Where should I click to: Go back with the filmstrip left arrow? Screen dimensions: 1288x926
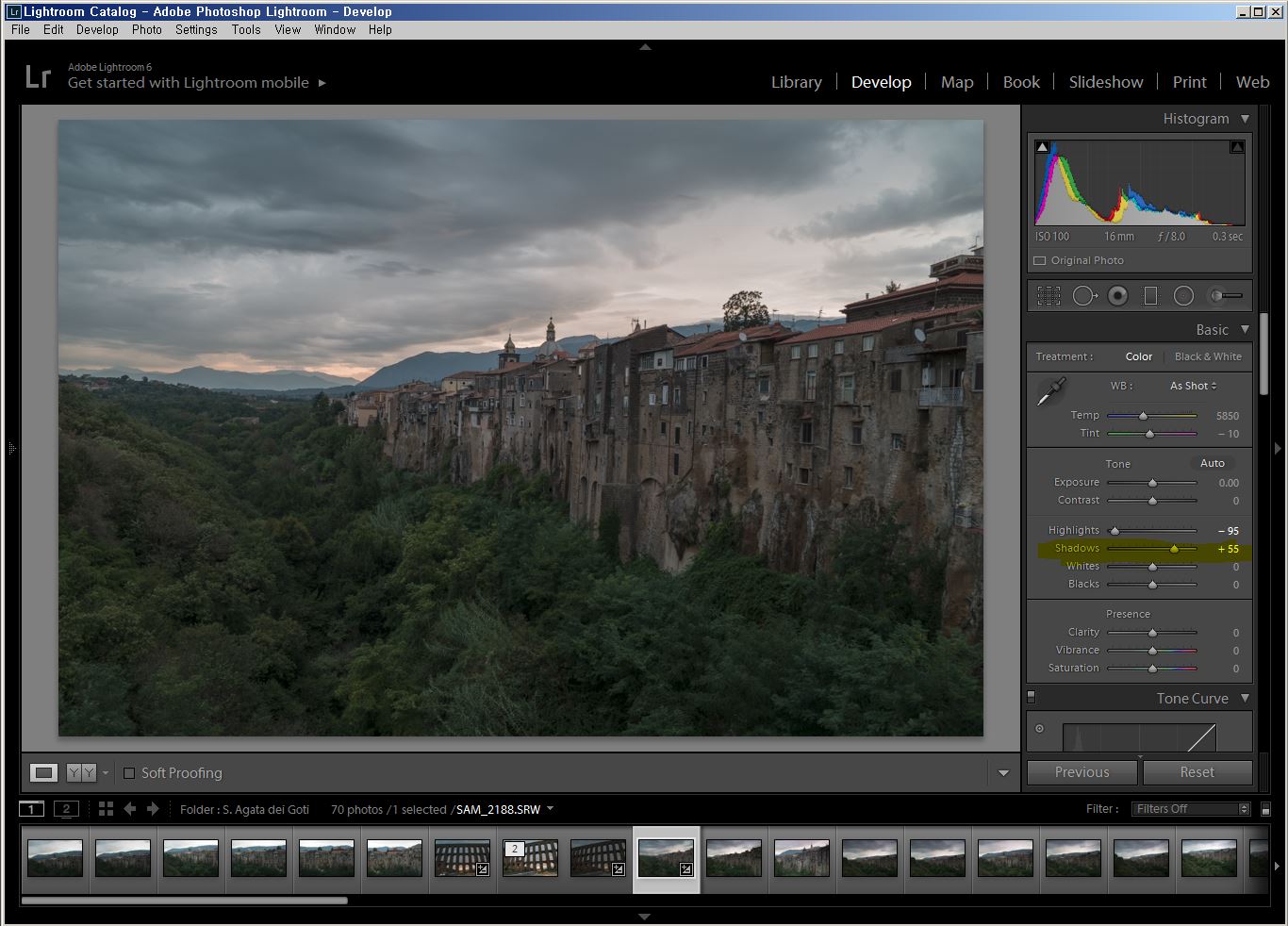point(130,809)
